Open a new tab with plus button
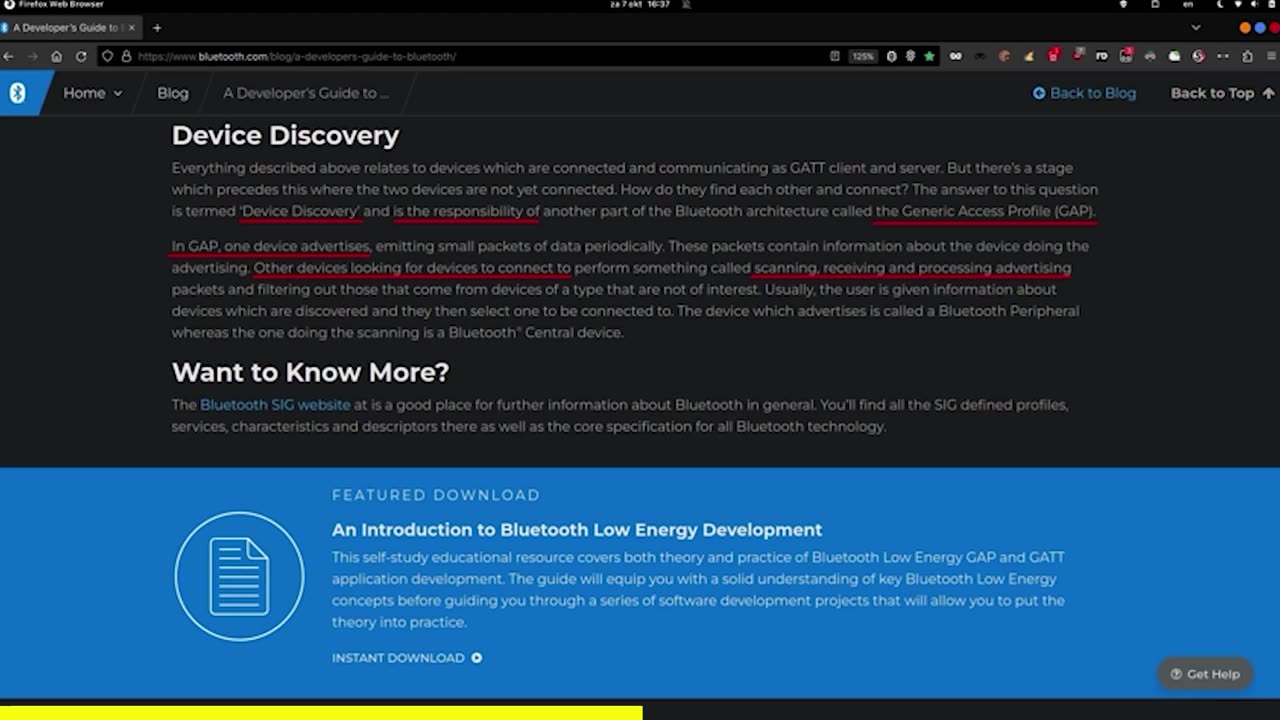This screenshot has height=720, width=1280. pyautogui.click(x=157, y=28)
